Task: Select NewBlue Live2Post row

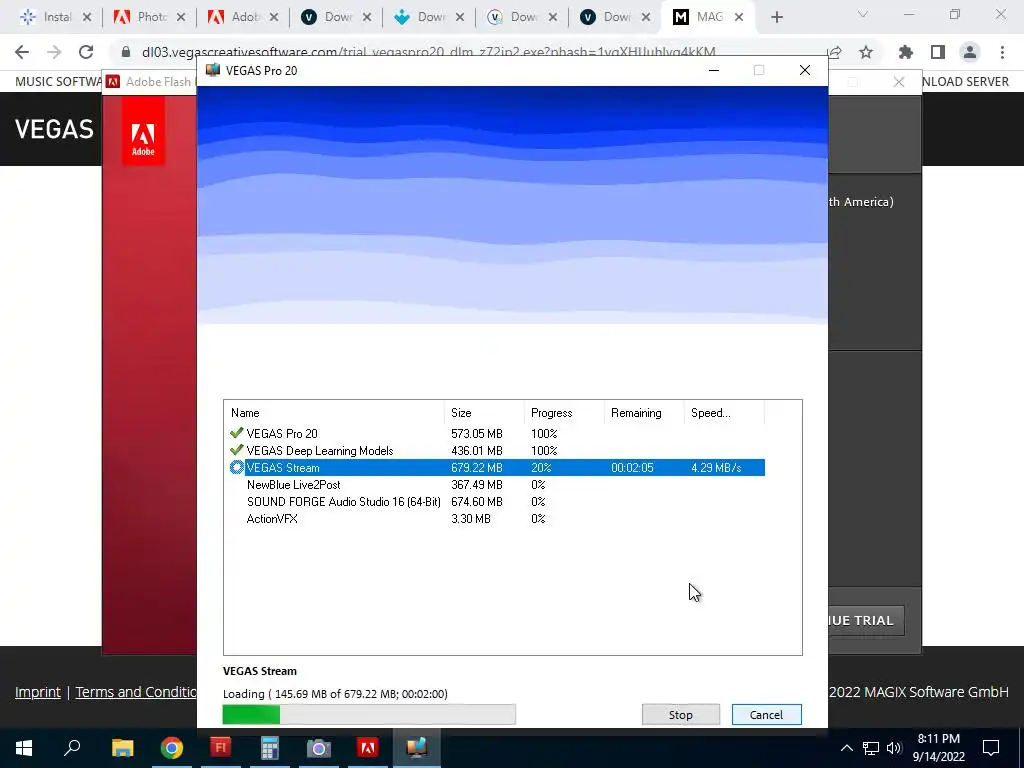Action: (497, 485)
